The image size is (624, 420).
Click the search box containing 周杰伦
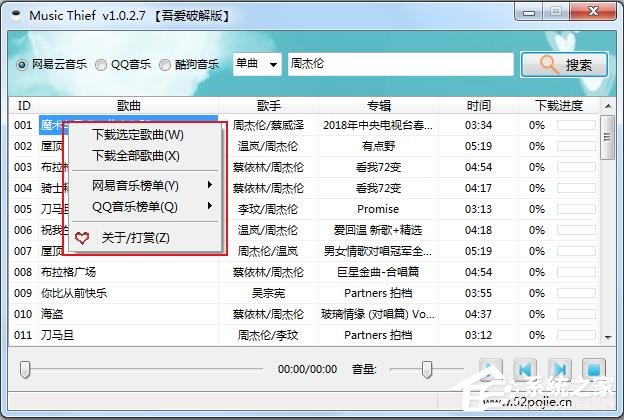pos(401,64)
